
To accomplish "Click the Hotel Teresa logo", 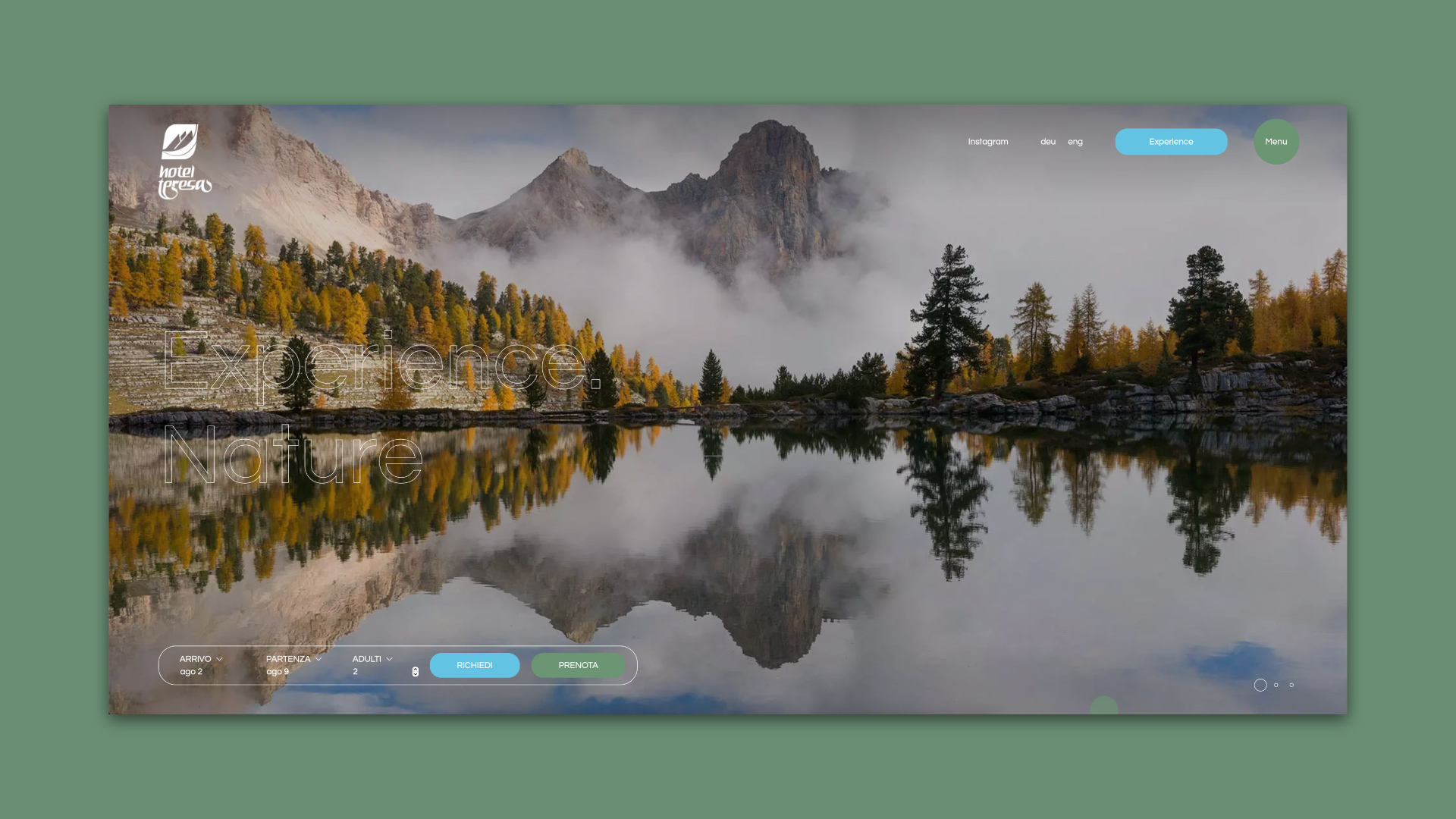I will point(184,162).
